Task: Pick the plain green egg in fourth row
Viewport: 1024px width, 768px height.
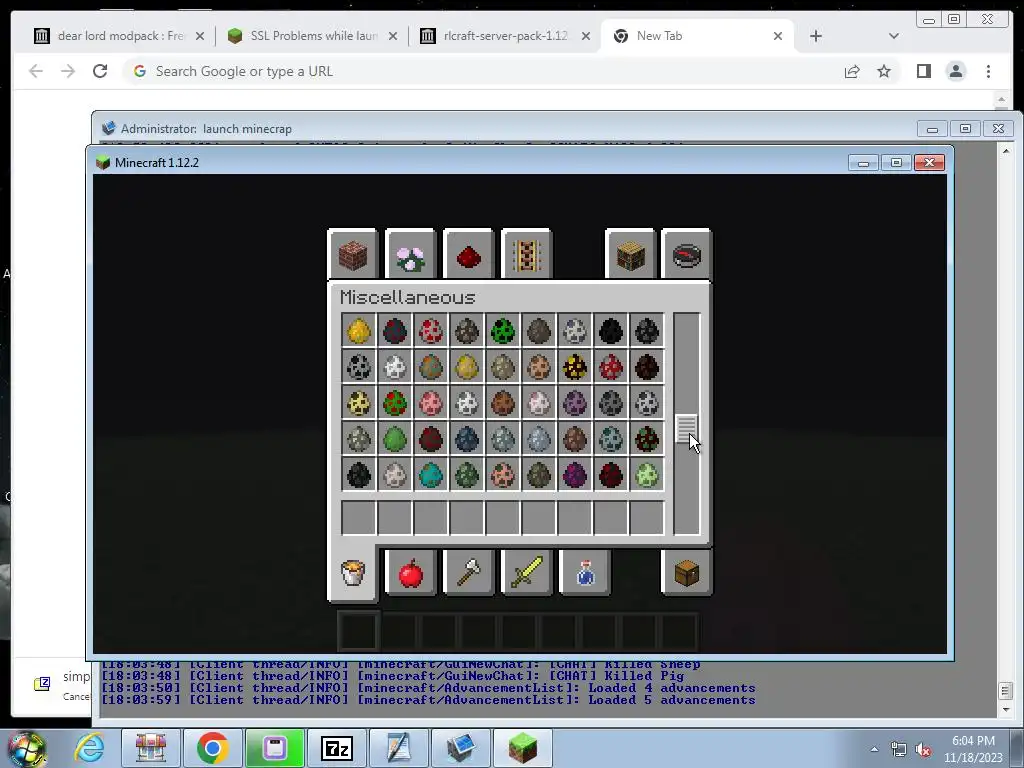Action: tap(394, 439)
